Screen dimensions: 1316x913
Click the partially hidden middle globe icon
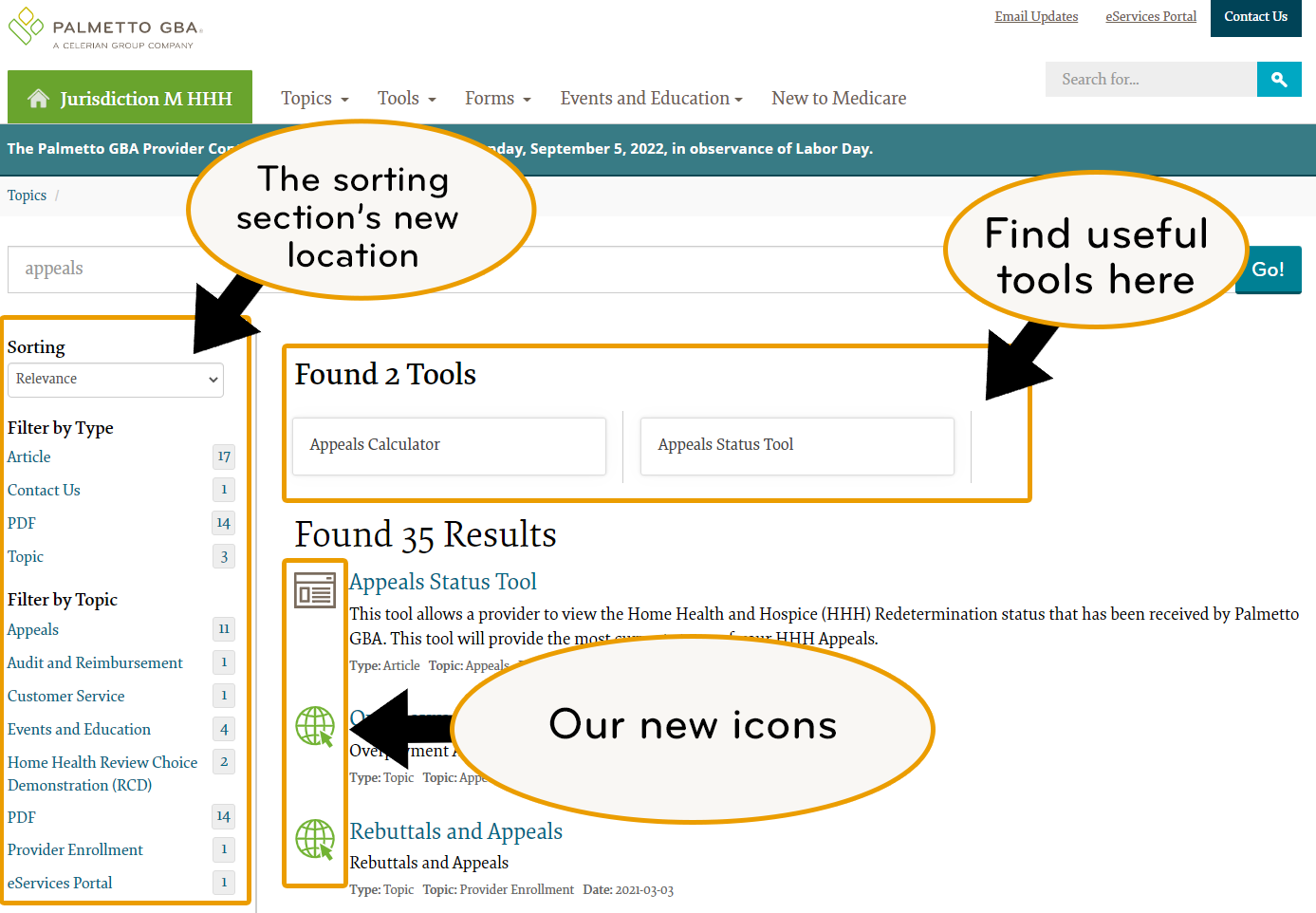click(315, 727)
